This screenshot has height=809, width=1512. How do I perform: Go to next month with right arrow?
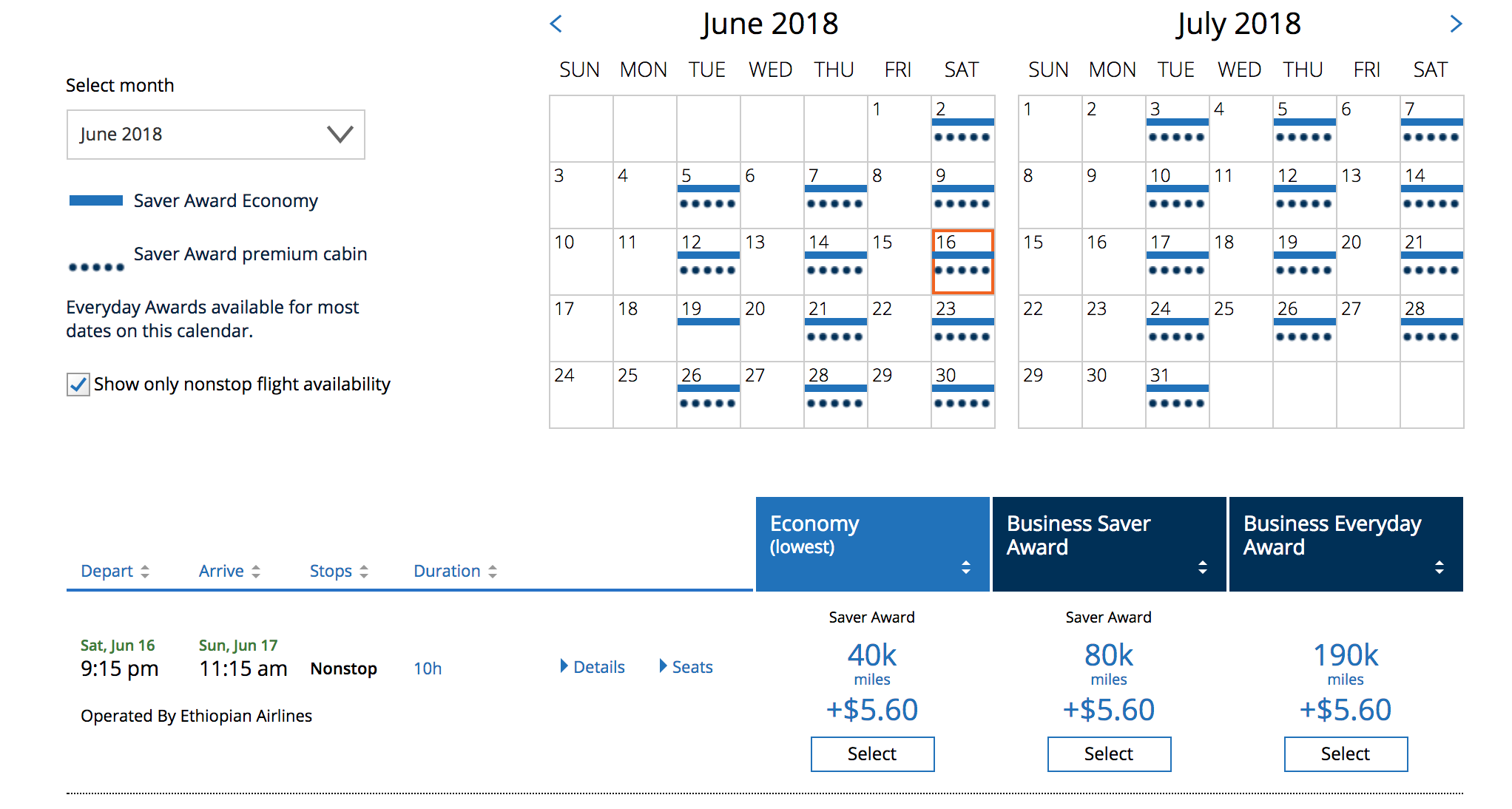point(1455,24)
